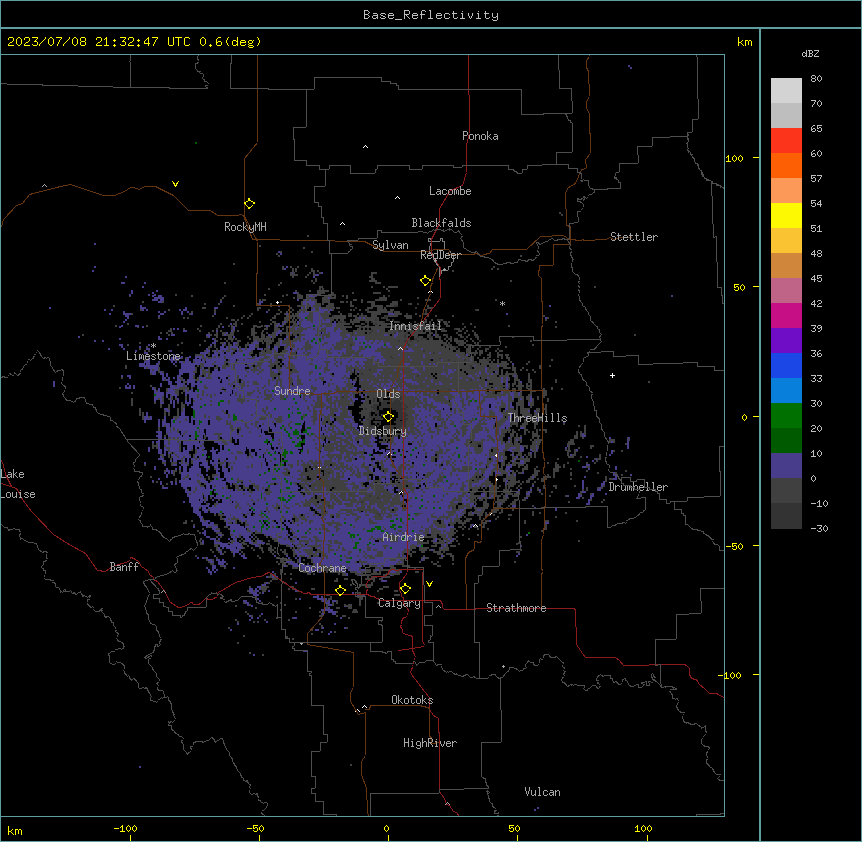
Task: Click the Drumheller label
Action: (638, 487)
